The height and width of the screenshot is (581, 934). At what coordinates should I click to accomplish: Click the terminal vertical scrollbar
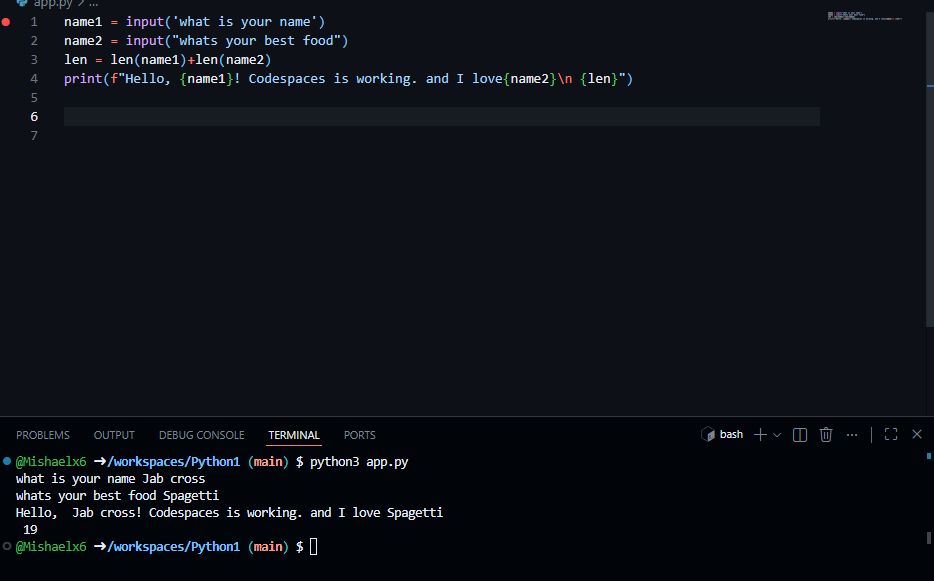(x=929, y=537)
